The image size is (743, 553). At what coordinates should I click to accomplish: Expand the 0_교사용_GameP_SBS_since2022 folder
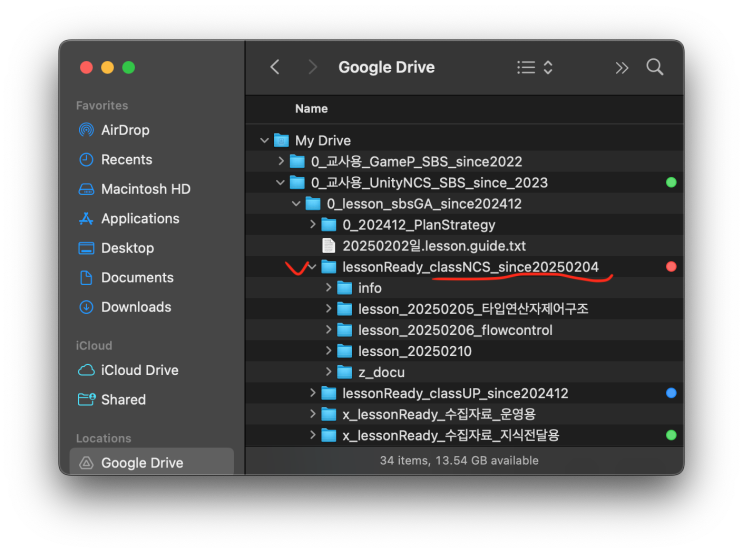click(281, 161)
